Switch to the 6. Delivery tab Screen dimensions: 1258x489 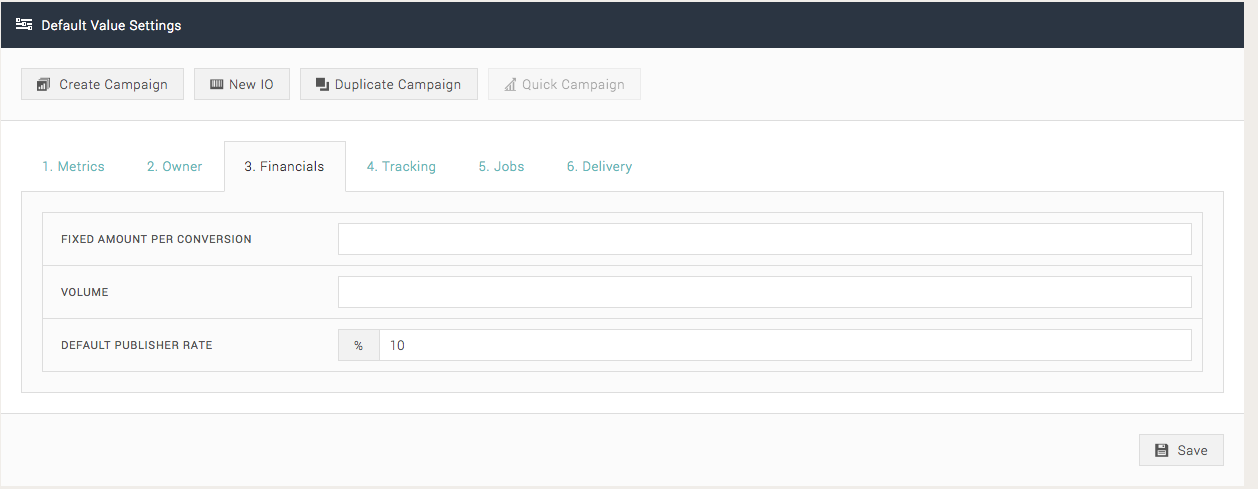[x=599, y=167]
